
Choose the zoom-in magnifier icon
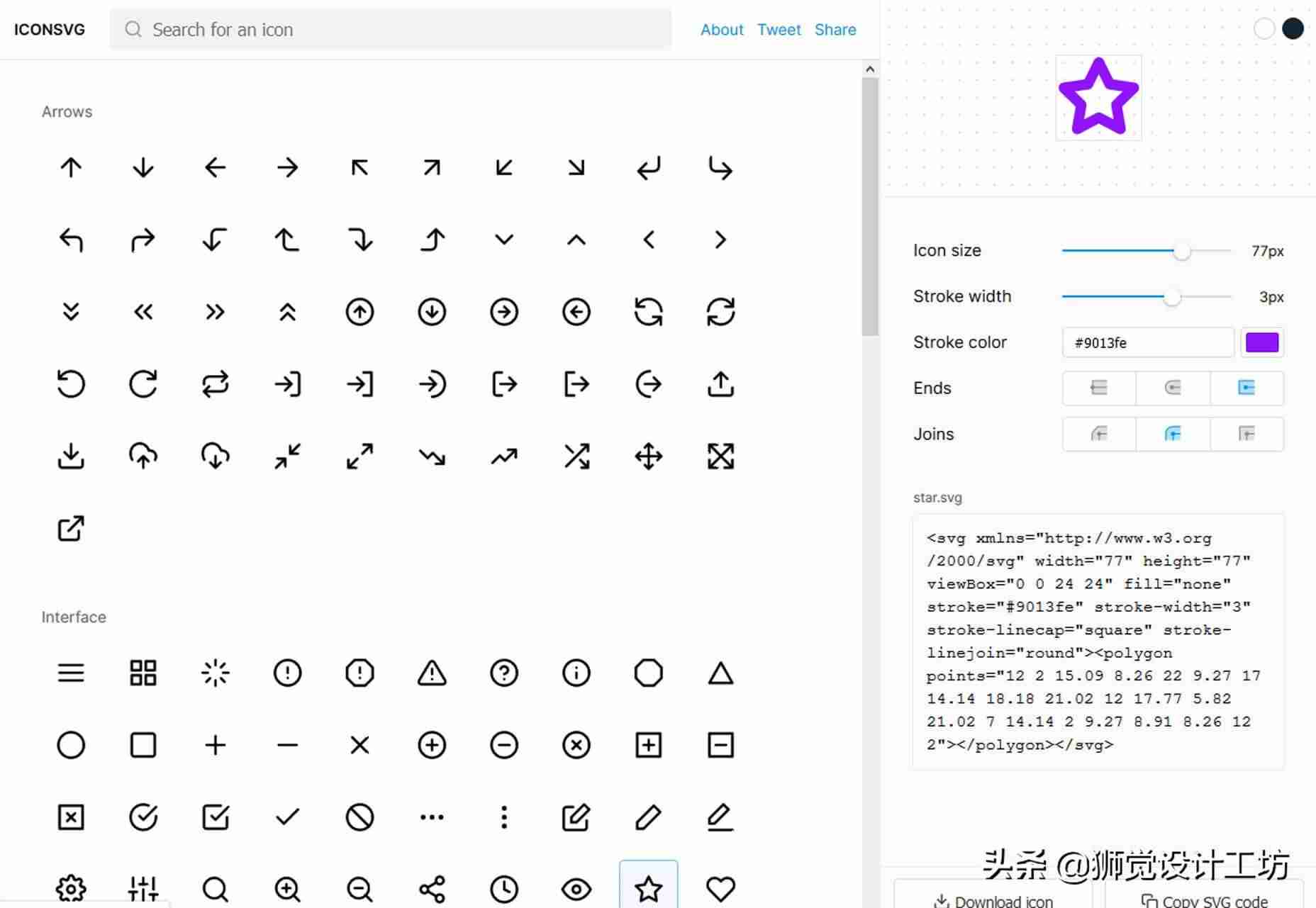pos(287,889)
